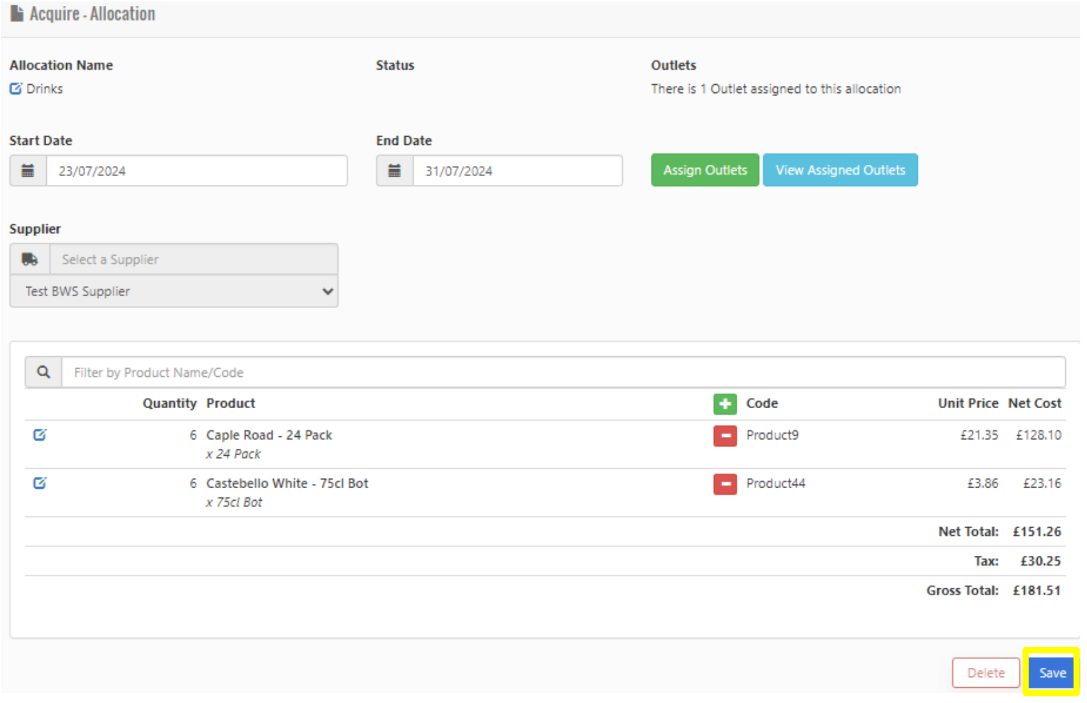1087x703 pixels.
Task: Click the Delete button
Action: [985, 673]
